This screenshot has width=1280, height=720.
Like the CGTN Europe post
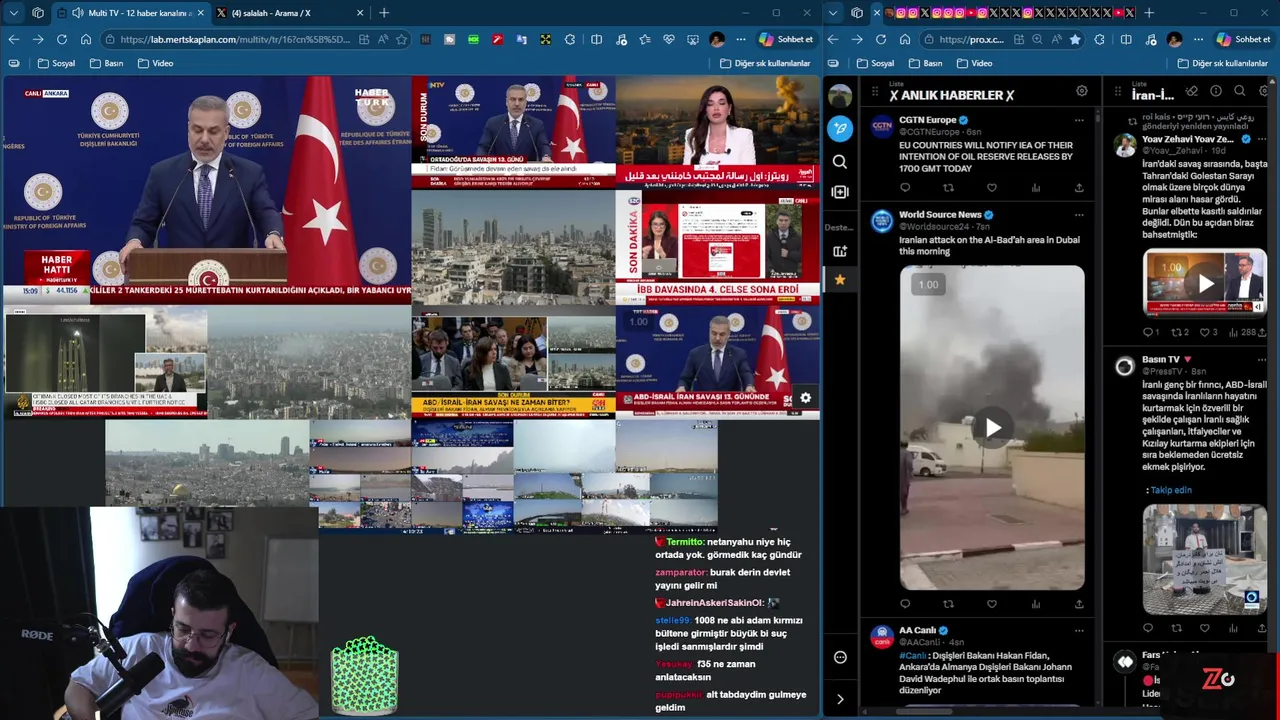coord(991,188)
